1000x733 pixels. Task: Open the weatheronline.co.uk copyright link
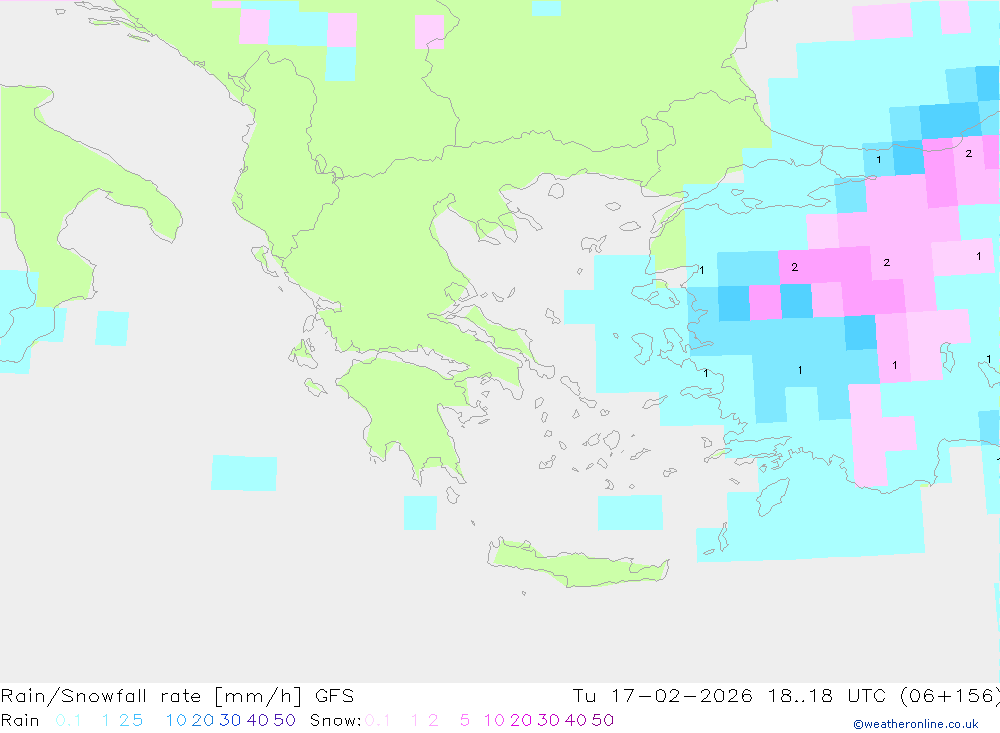tap(916, 724)
